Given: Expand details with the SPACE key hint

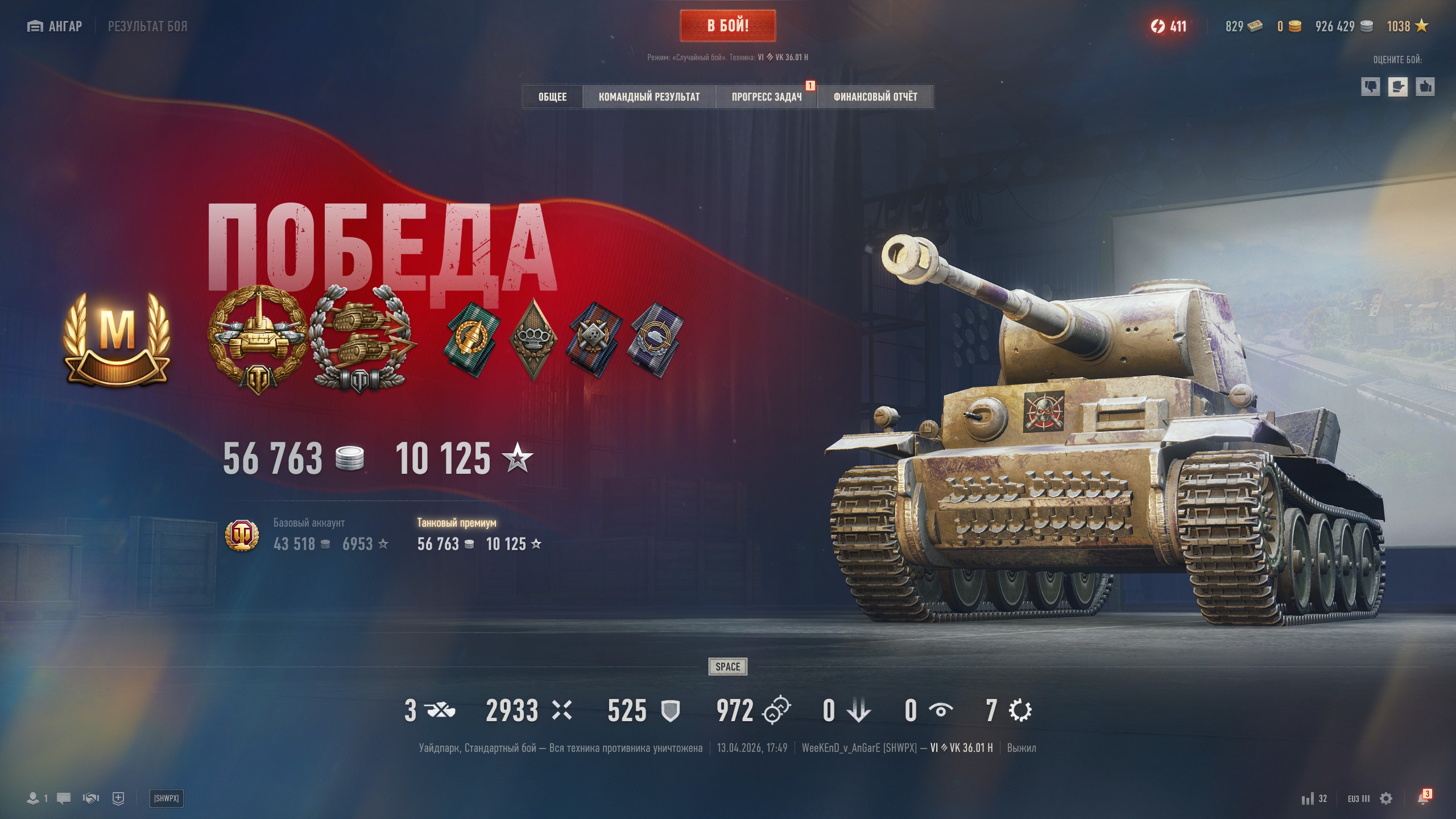Looking at the screenshot, I should point(727,667).
